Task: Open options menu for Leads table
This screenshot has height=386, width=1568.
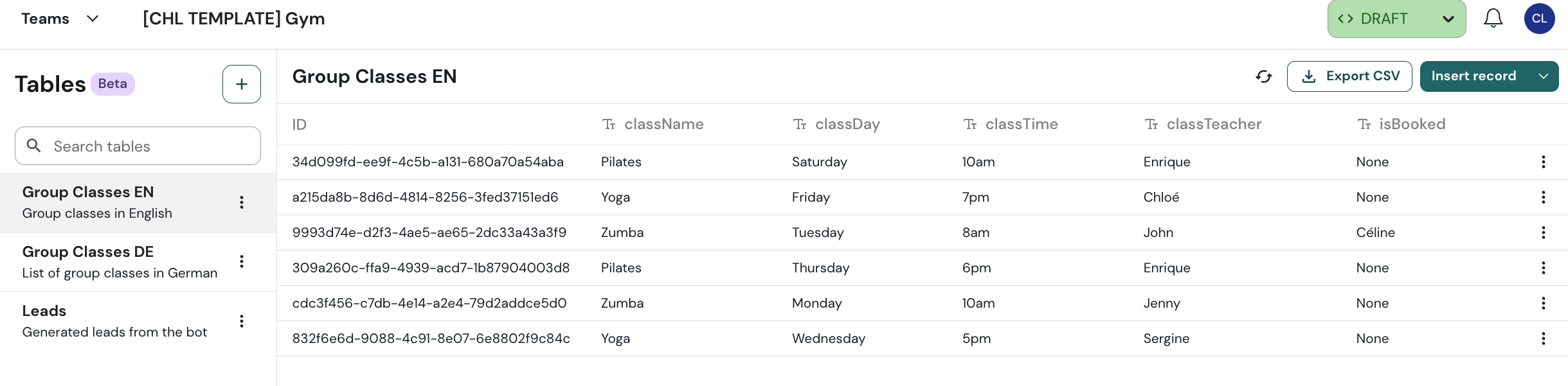Action: [242, 321]
